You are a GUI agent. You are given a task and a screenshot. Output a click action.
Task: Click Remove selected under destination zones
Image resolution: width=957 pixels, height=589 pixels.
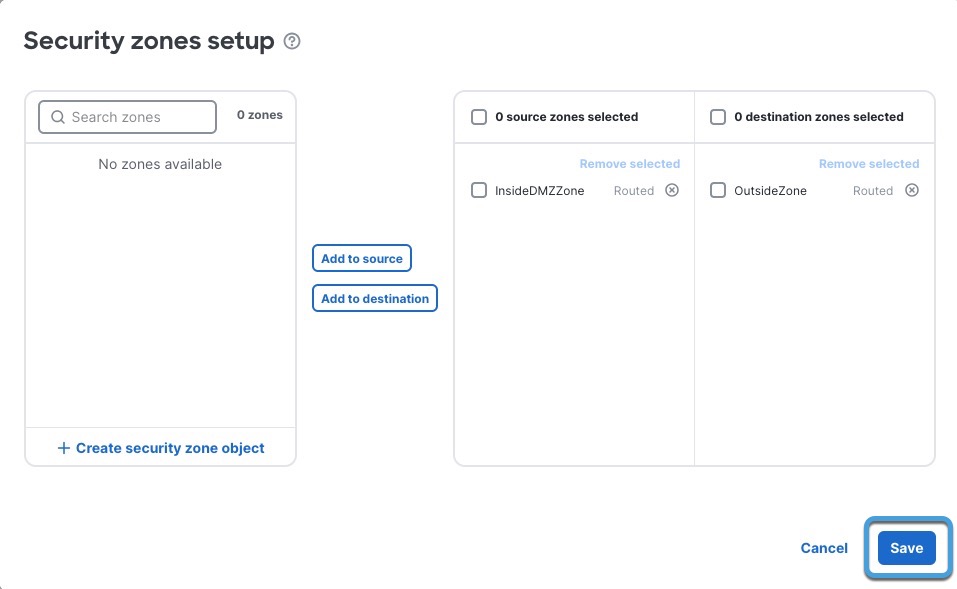pyautogui.click(x=868, y=164)
